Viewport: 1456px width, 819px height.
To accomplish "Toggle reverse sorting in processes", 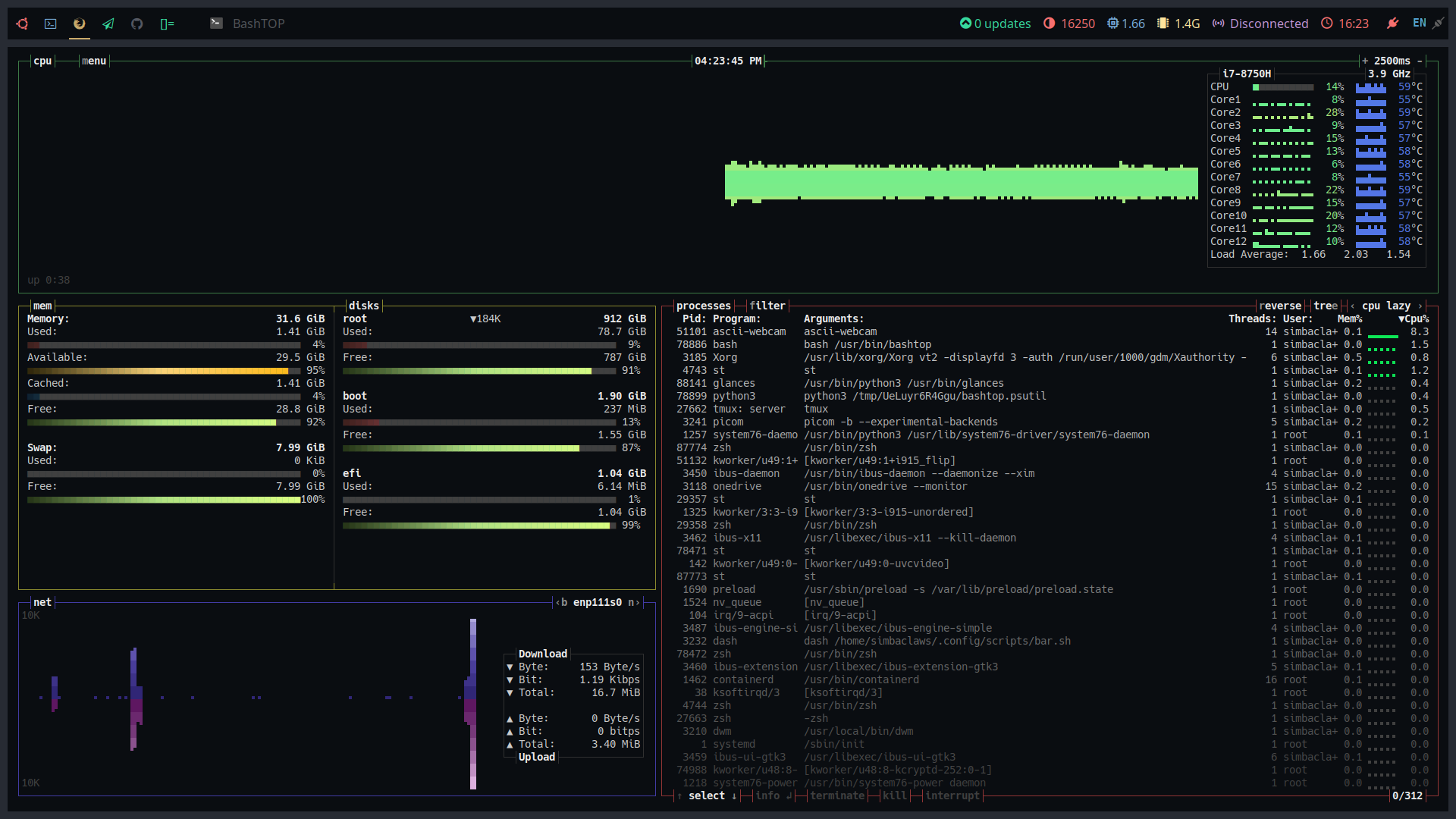I will pos(1280,306).
